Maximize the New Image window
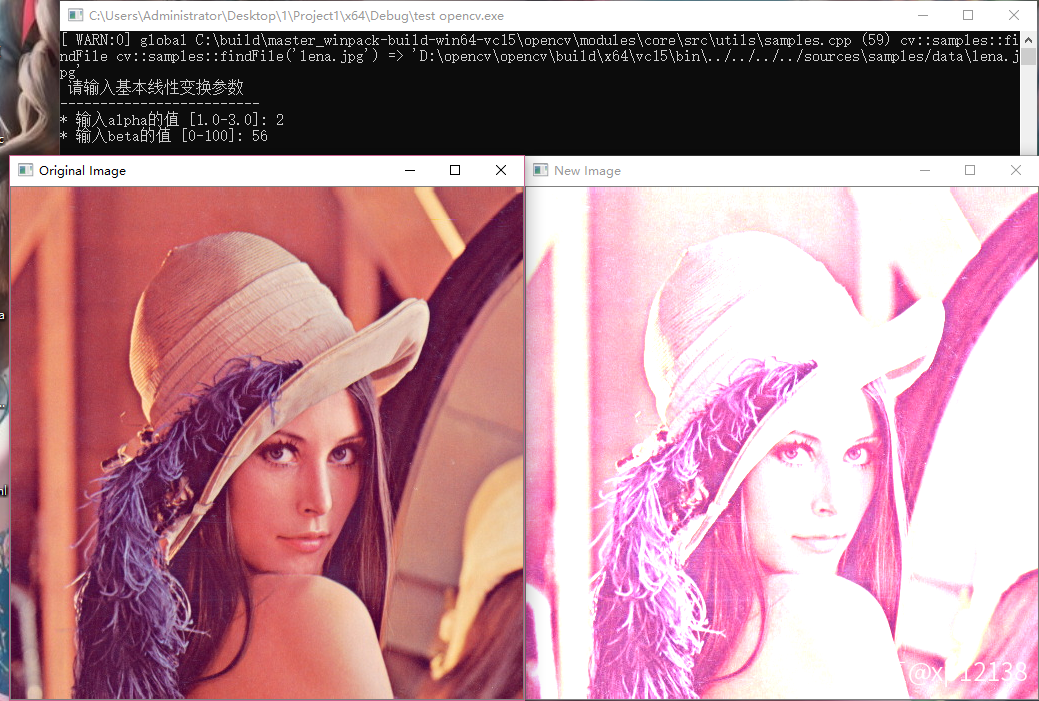This screenshot has width=1039, height=701. point(970,170)
